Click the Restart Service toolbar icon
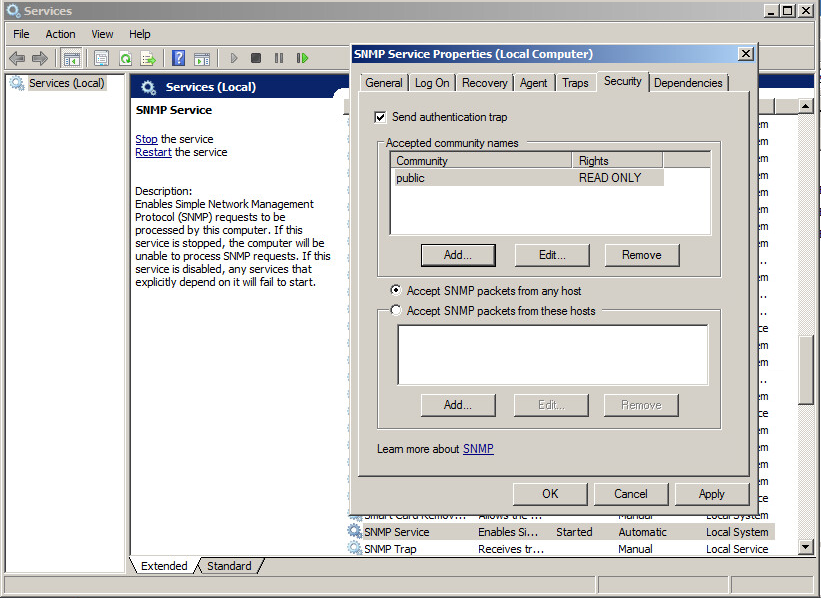This screenshot has height=598, width=821. click(x=302, y=59)
